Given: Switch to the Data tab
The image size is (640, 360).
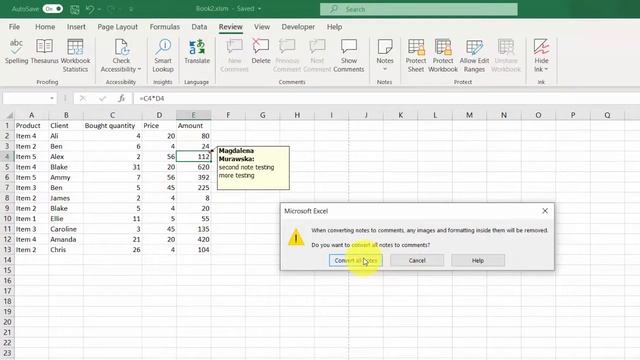Looking at the screenshot, I should coord(199,27).
